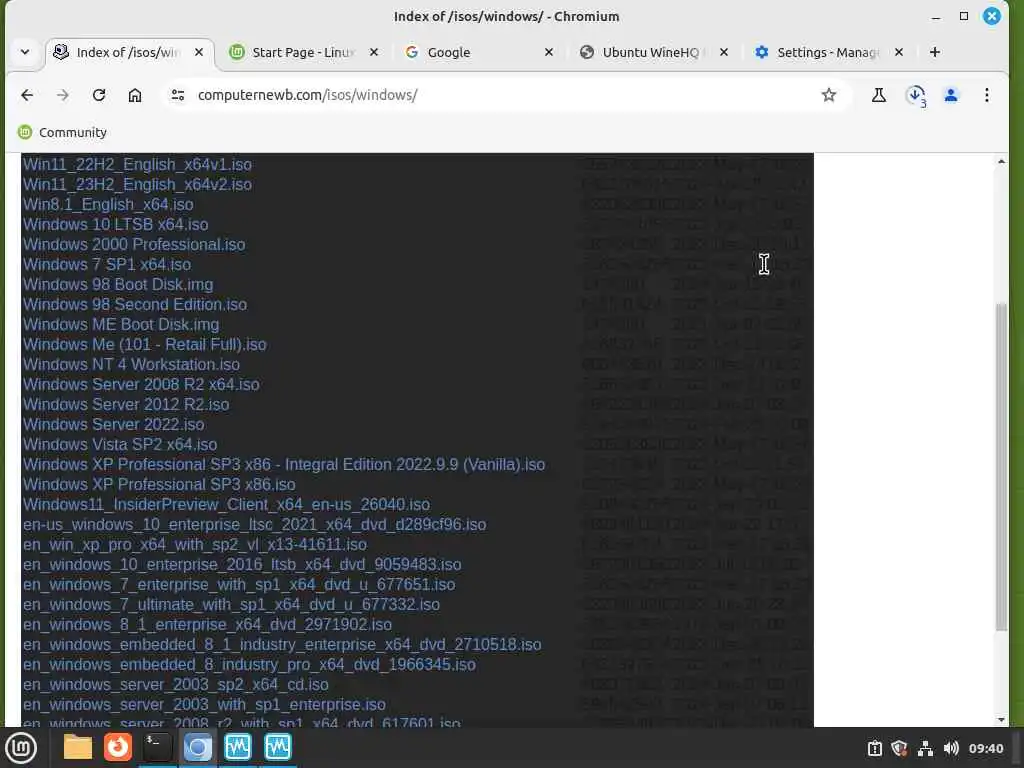Click Windows 7 SP1 x64.iso

[106, 264]
